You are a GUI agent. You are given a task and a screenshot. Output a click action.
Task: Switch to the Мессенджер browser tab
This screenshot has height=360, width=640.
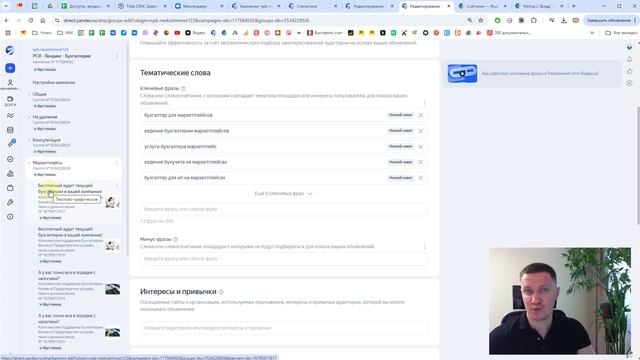pos(198,6)
